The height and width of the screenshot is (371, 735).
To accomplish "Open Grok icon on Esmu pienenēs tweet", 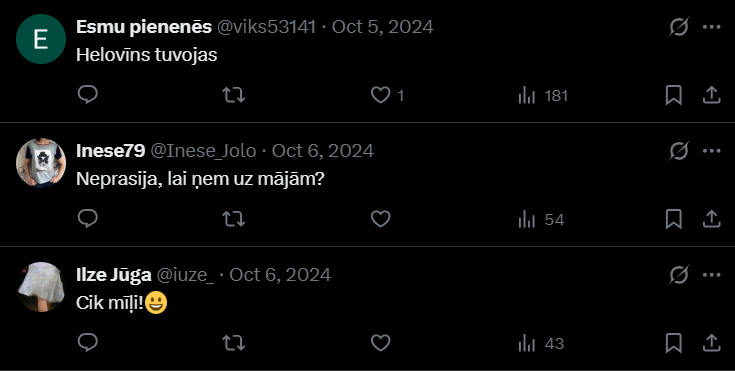I will coord(679,27).
